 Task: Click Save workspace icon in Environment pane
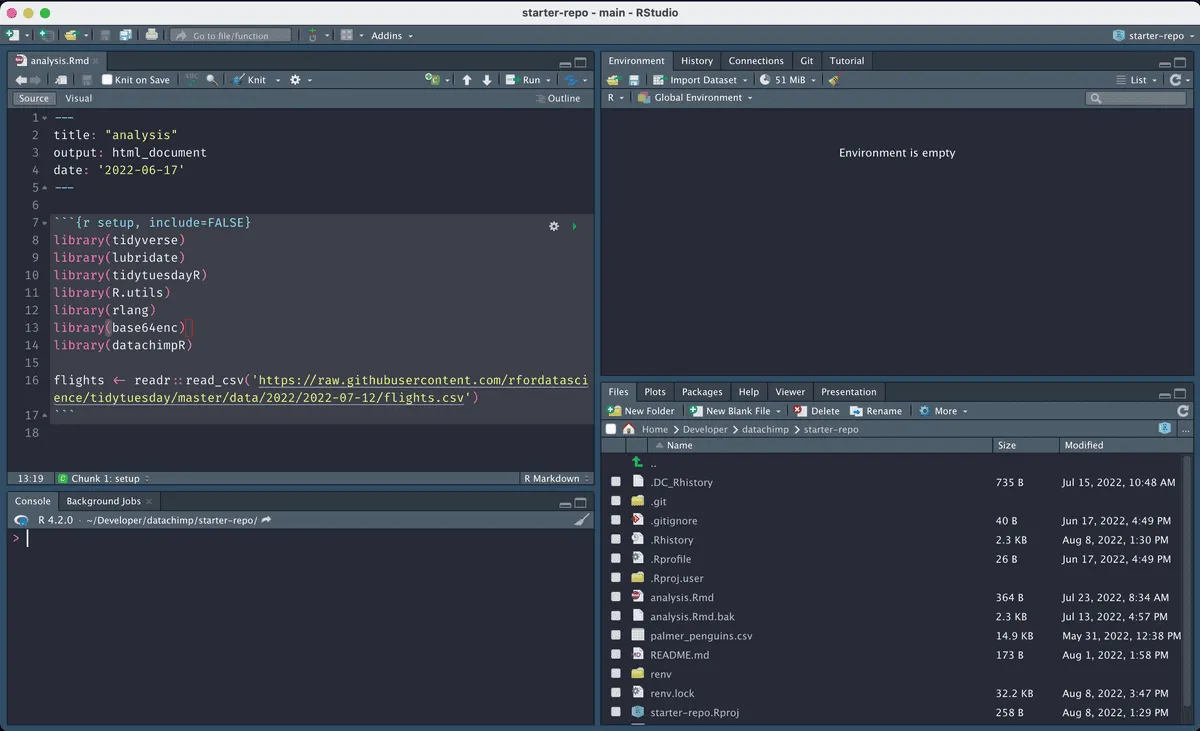pos(634,80)
